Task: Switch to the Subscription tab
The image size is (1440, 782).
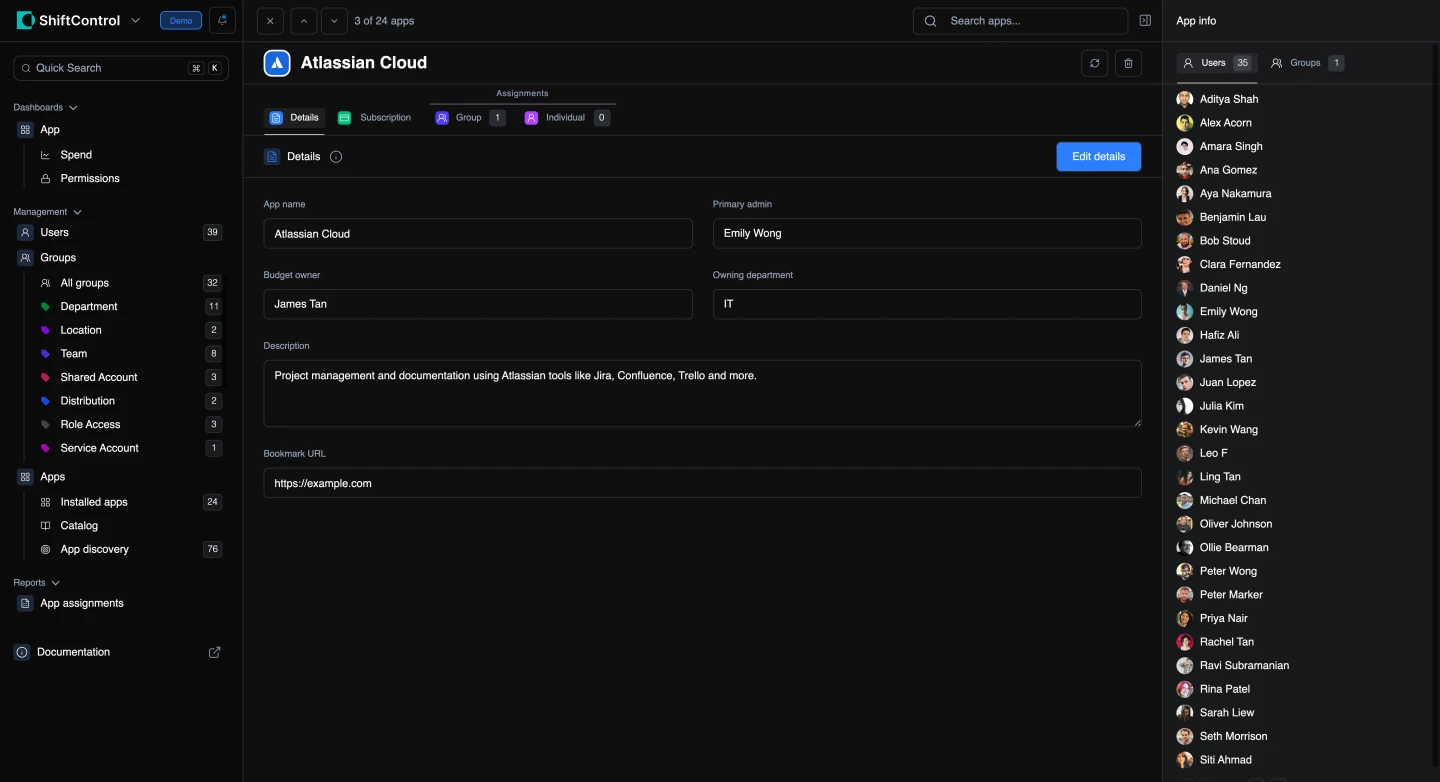Action: click(x=375, y=118)
